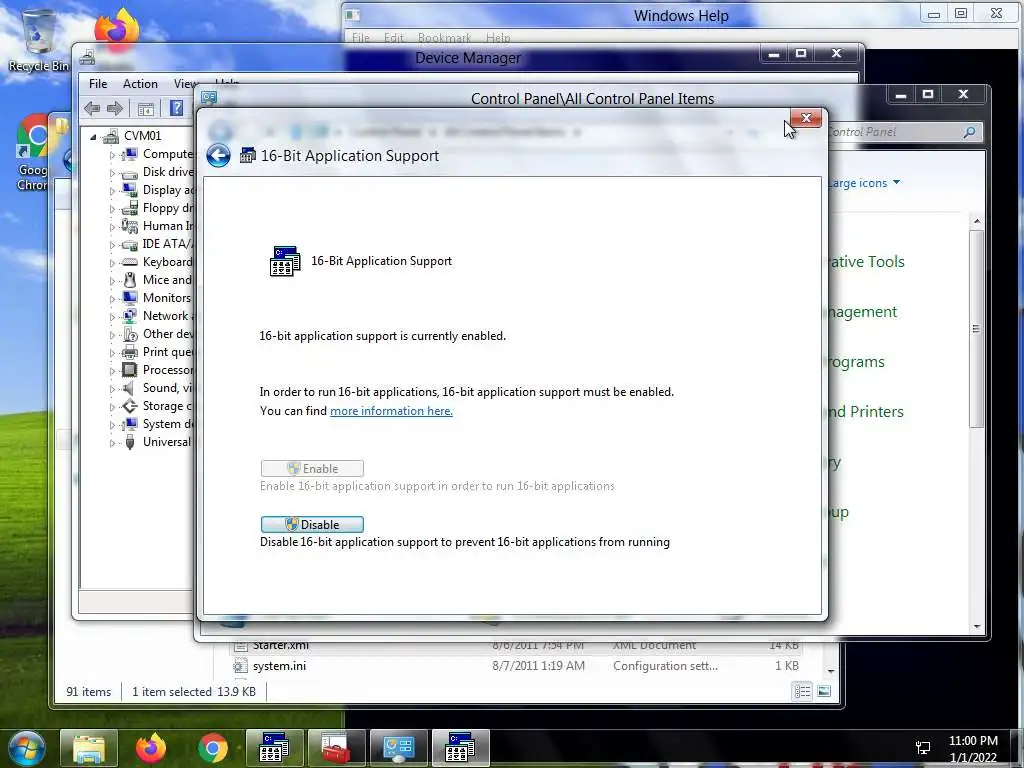Click Device Manager toolbar back arrow
This screenshot has height=768, width=1024.
click(x=92, y=108)
